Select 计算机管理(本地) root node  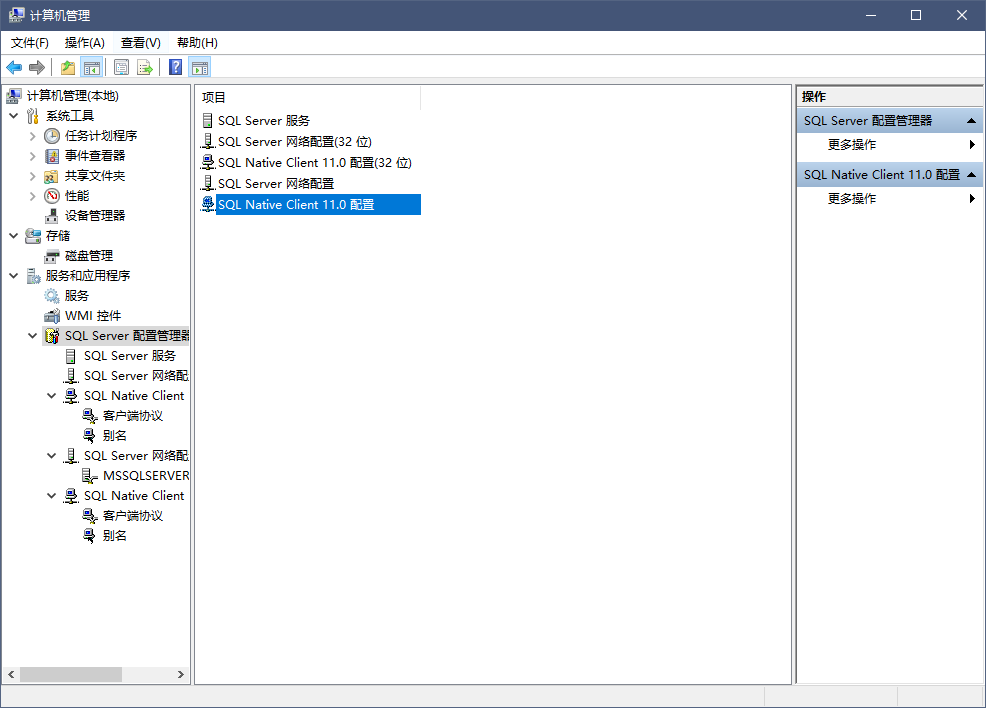point(72,96)
